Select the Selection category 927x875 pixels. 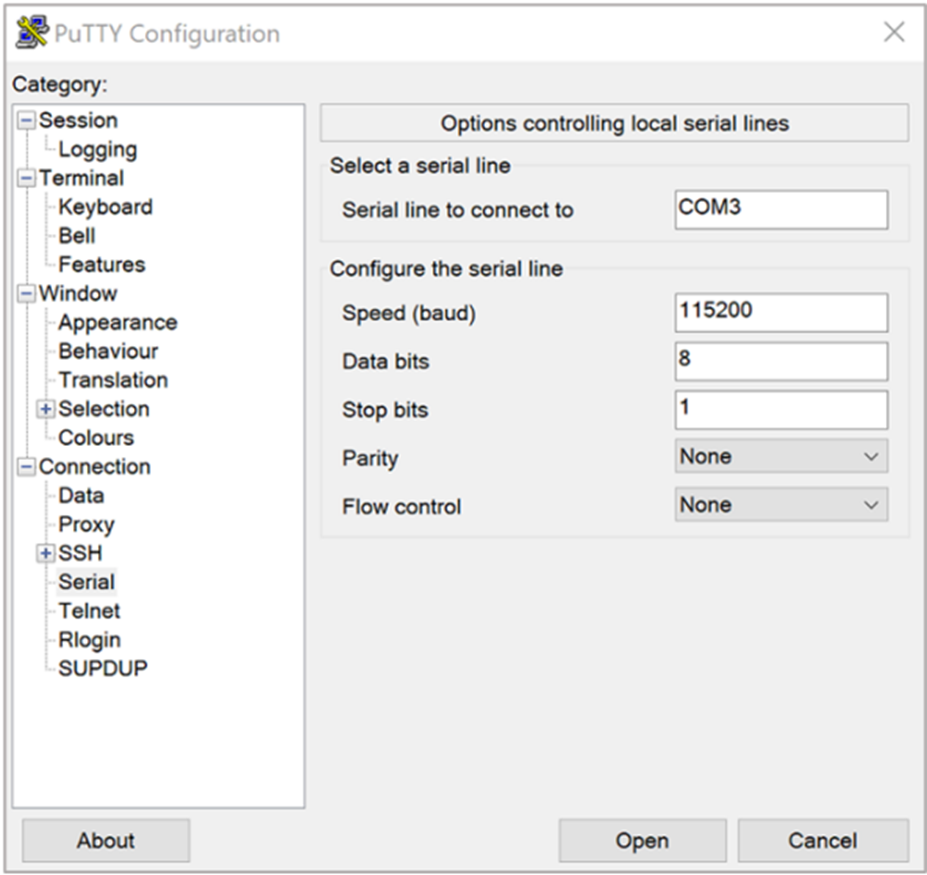pyautogui.click(x=103, y=409)
